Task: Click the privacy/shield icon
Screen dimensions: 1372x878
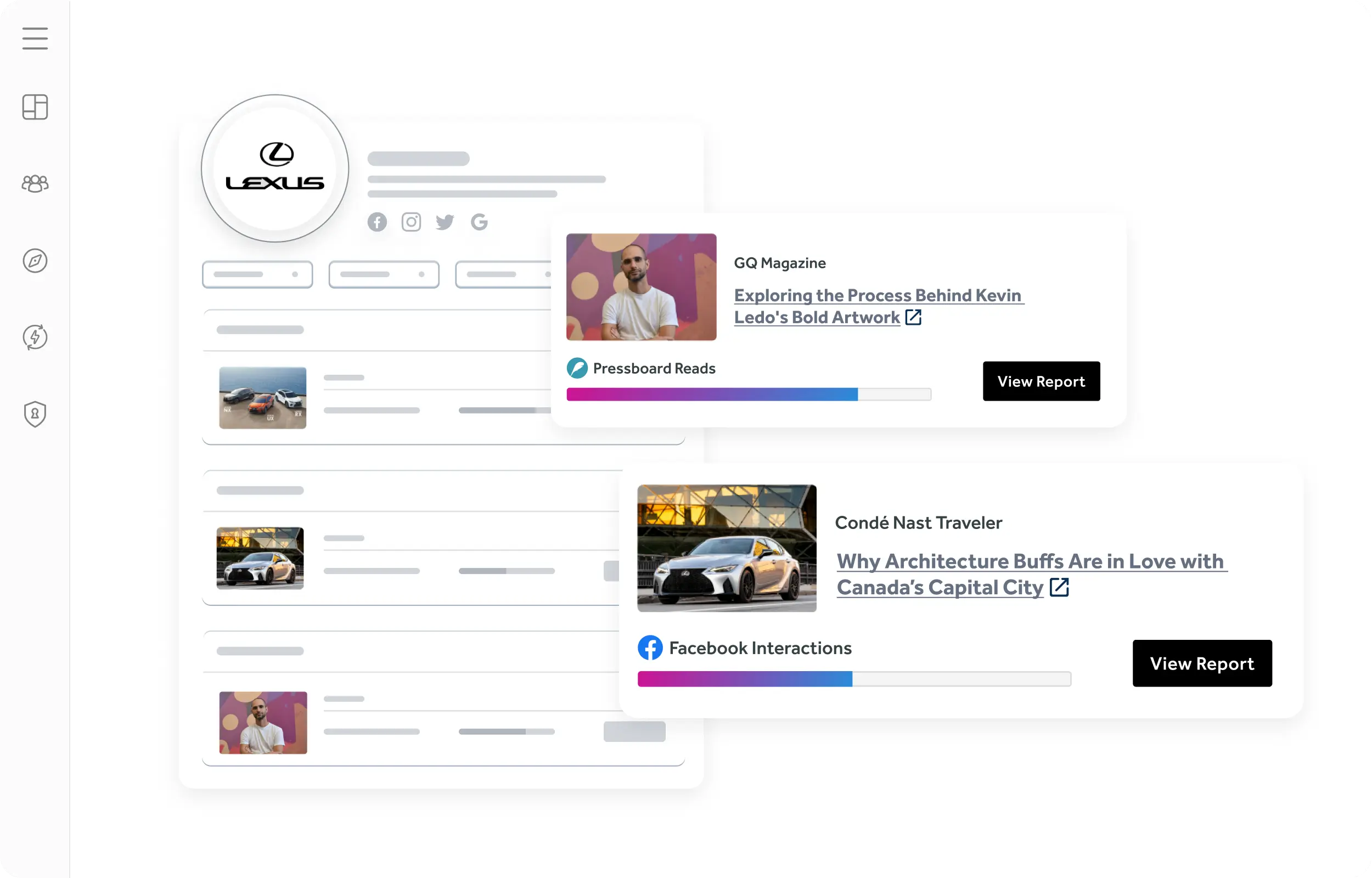Action: click(34, 413)
